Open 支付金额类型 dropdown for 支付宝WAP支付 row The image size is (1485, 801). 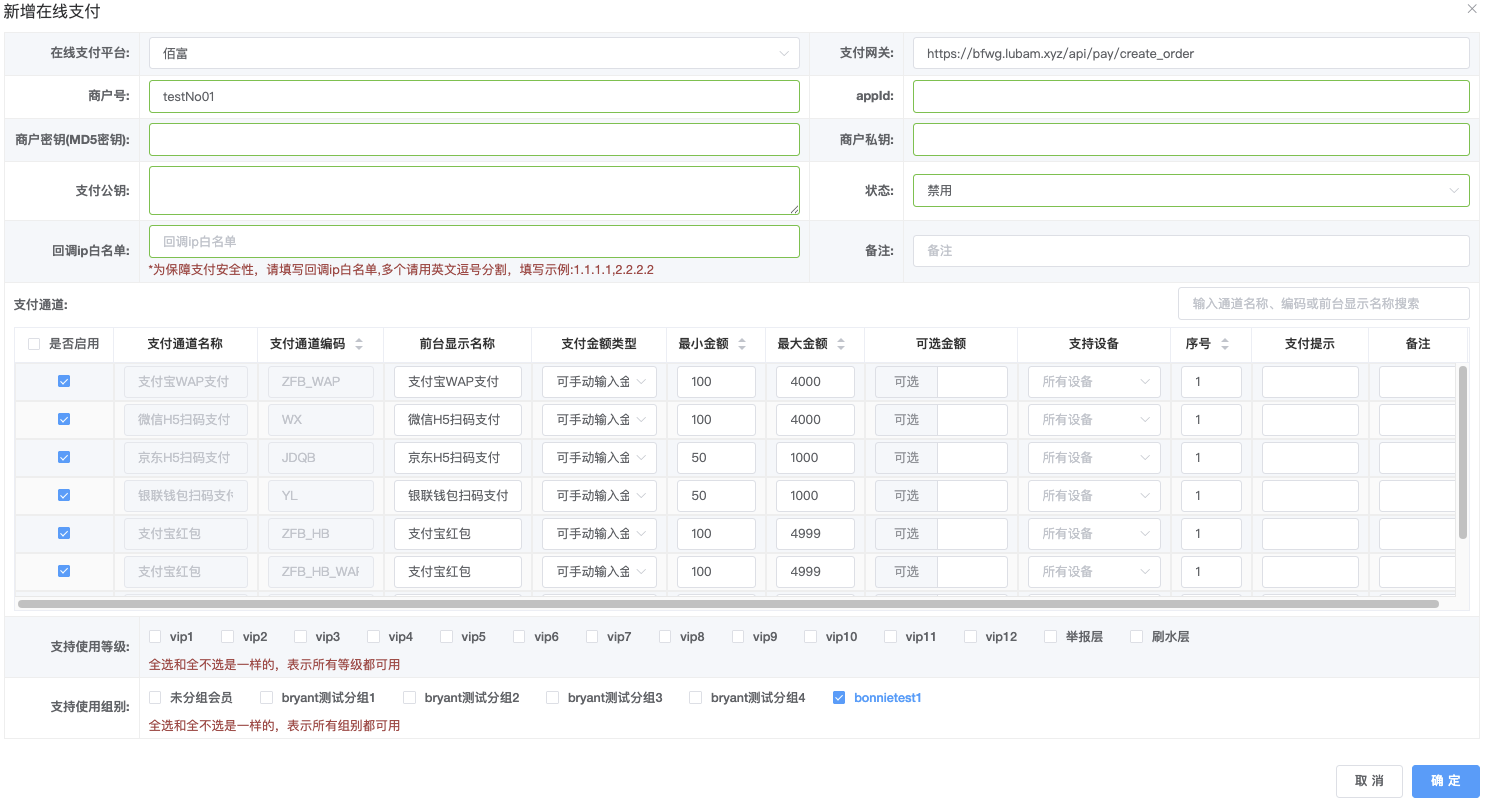point(600,382)
